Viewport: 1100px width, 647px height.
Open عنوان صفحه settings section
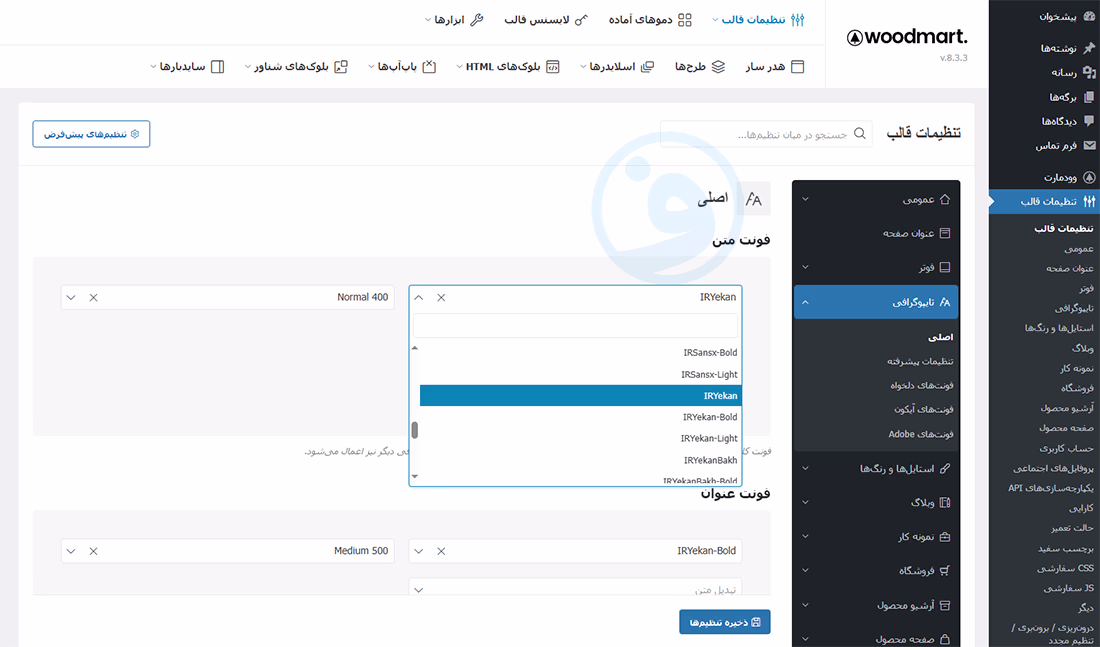[876, 233]
